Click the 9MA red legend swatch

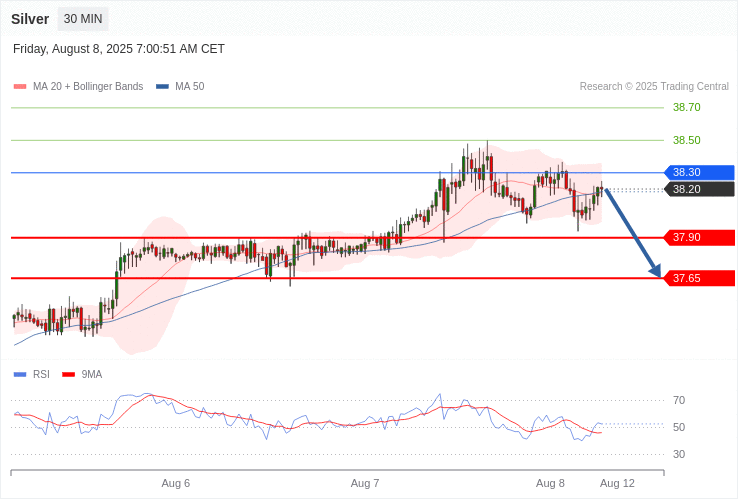(69, 375)
